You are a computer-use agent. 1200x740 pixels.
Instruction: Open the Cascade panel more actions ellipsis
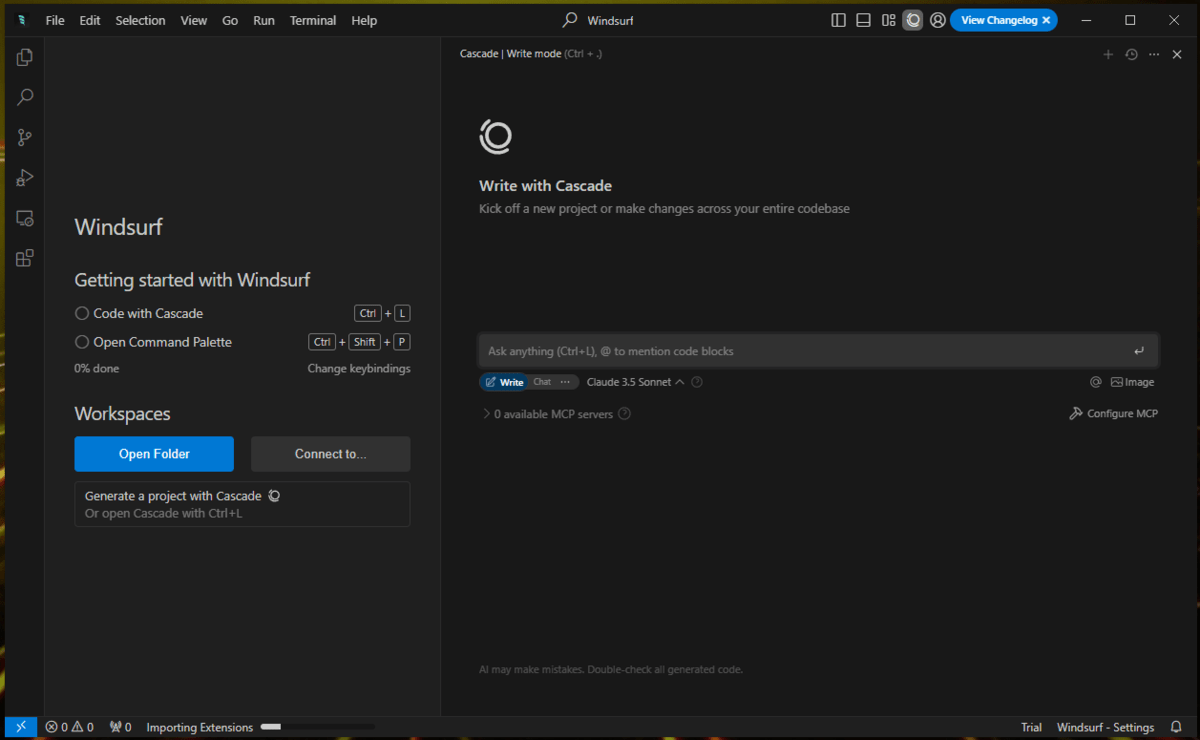click(1154, 54)
